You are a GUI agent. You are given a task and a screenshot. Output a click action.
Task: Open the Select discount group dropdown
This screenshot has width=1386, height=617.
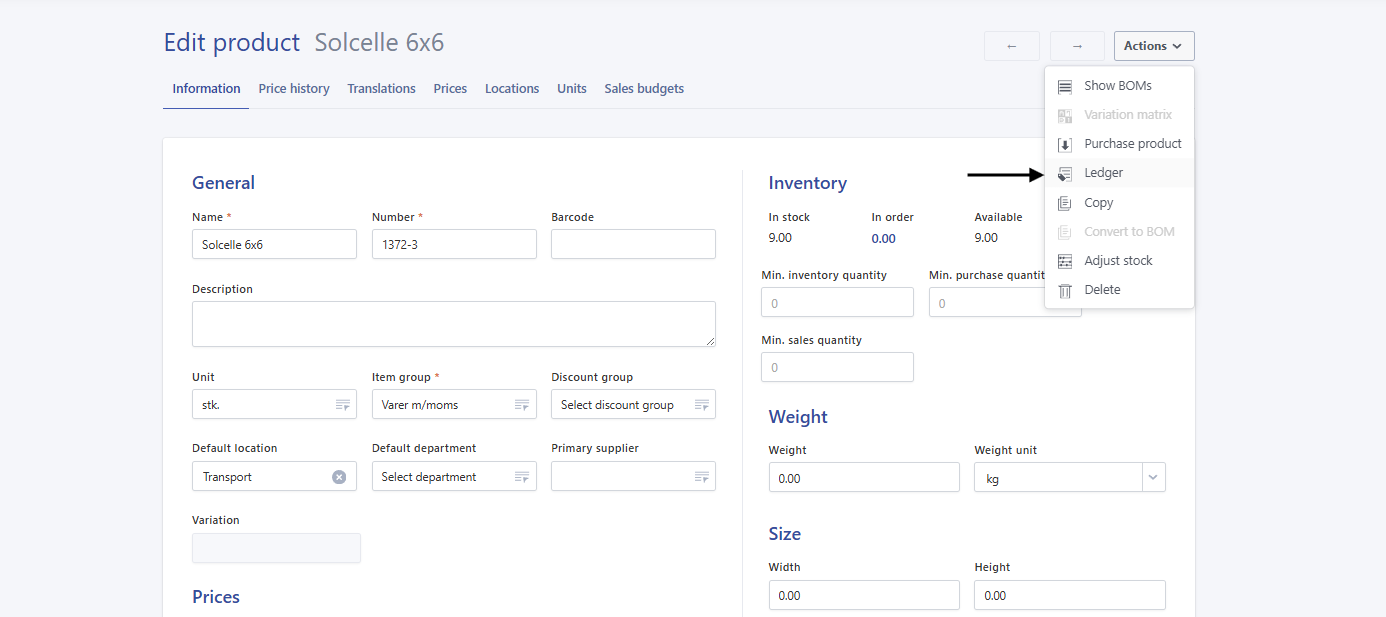pos(702,405)
